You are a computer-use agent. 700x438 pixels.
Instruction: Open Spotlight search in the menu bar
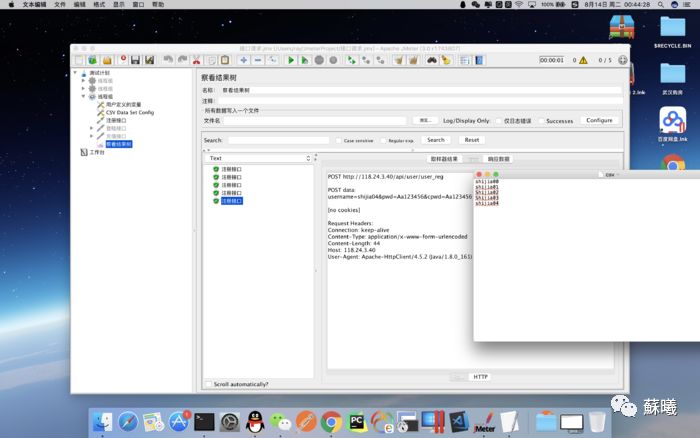click(x=660, y=4)
